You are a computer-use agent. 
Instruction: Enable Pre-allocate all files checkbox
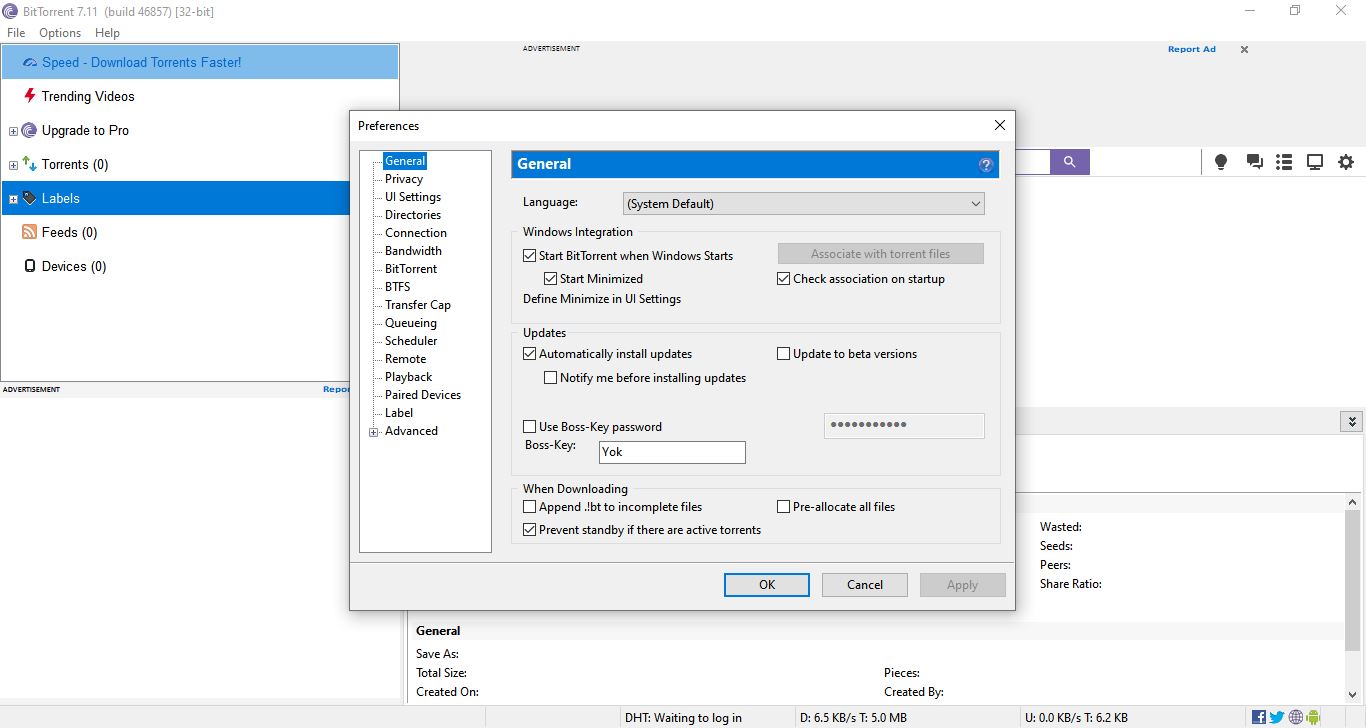(784, 507)
